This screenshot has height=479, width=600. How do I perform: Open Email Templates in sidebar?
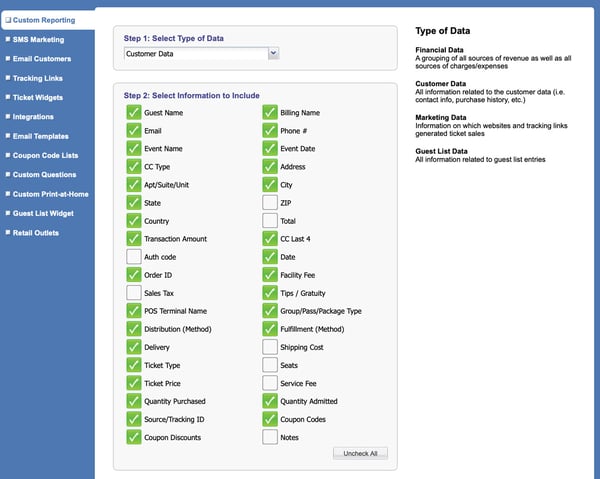click(x=41, y=136)
